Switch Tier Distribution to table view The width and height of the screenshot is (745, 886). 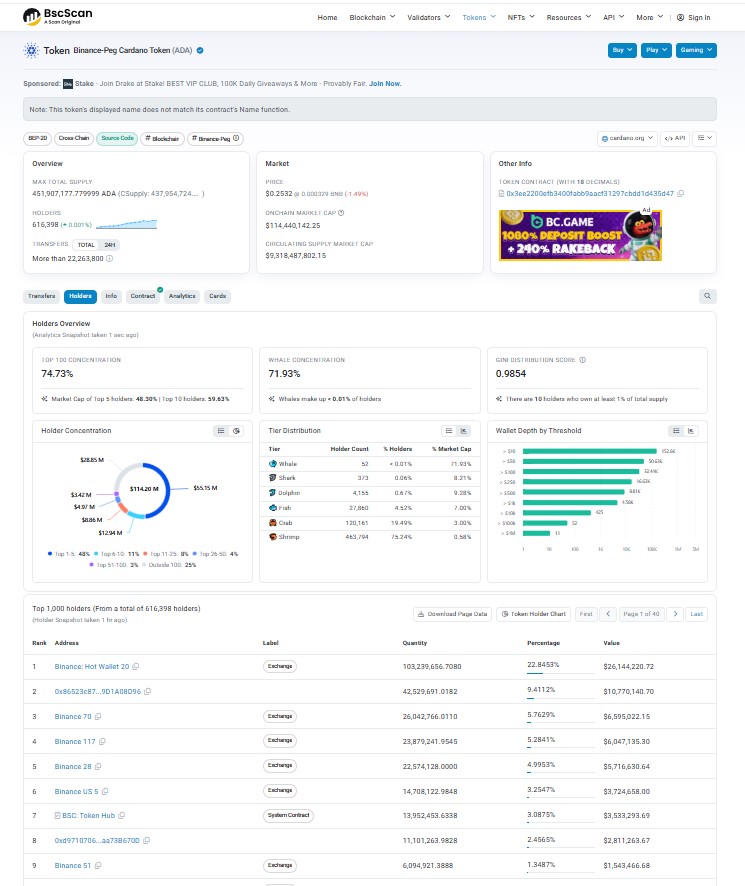point(449,431)
